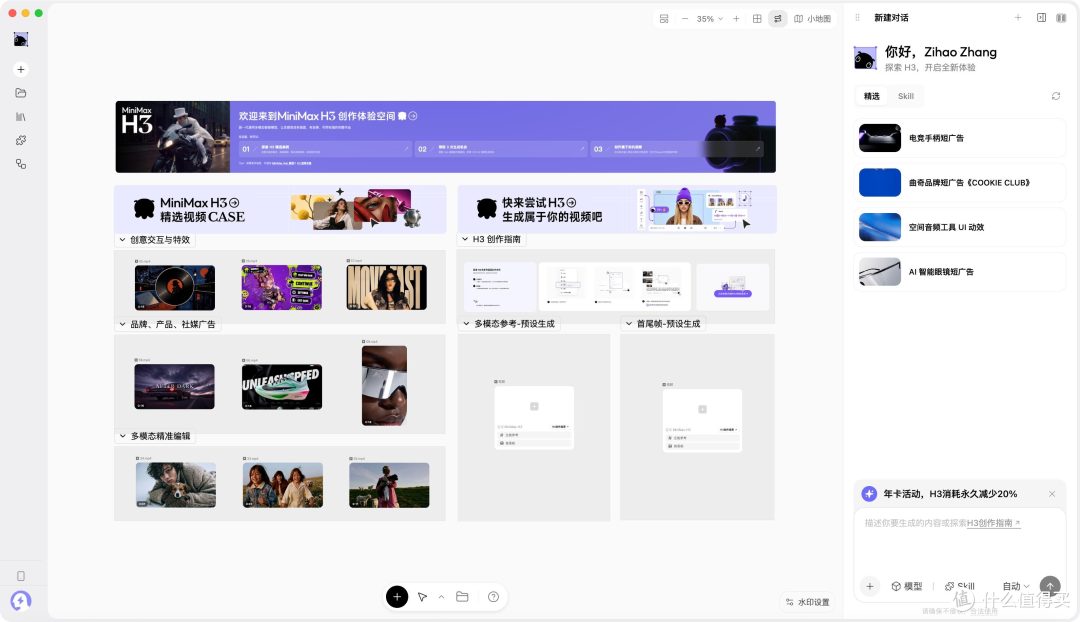Open the H3创作指南 link in prompt box
The width and height of the screenshot is (1080, 622).
[x=993, y=523]
